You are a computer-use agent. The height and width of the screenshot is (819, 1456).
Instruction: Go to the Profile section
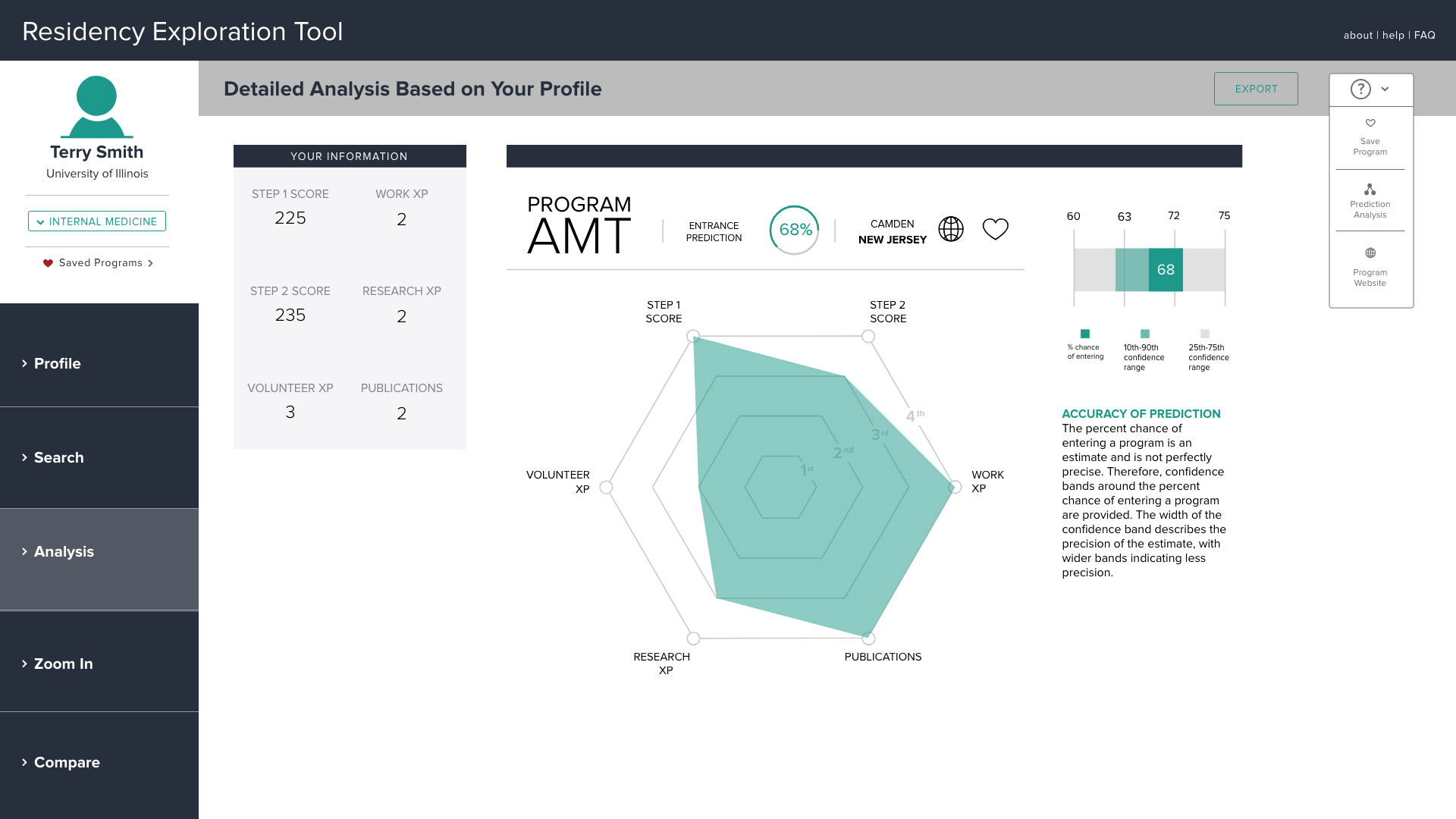57,363
